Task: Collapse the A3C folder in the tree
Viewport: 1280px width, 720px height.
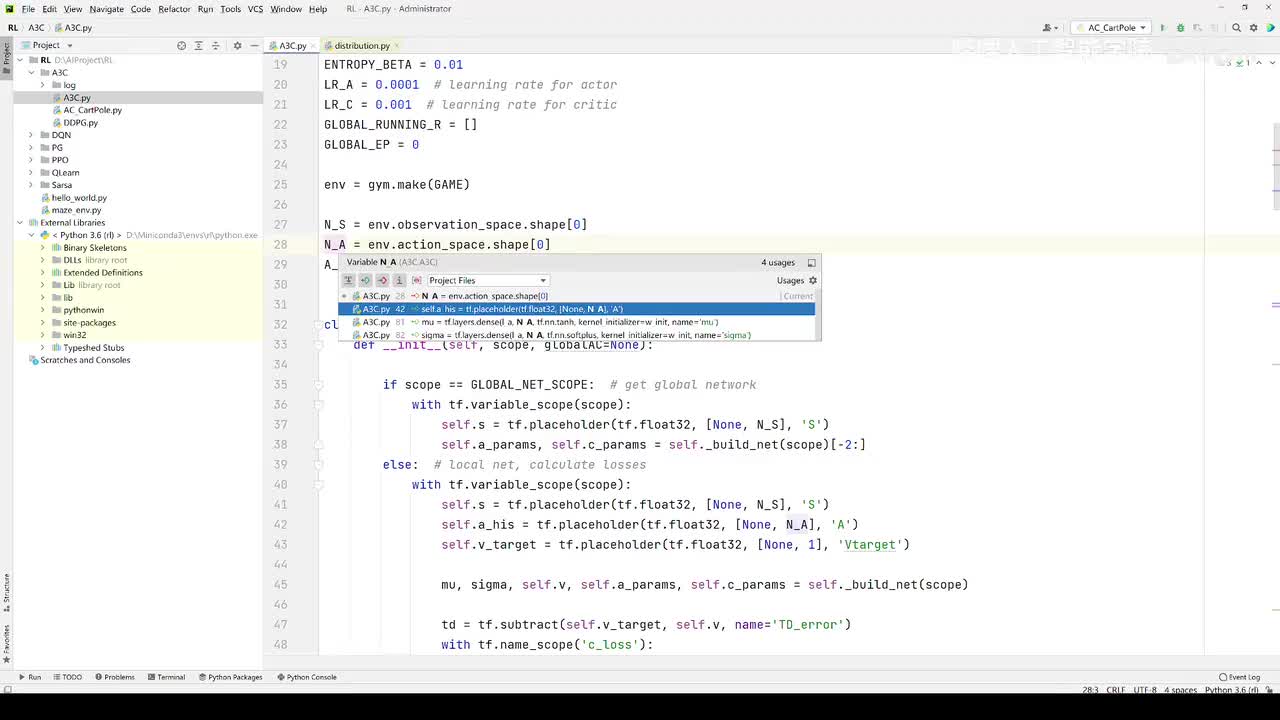Action: pos(31,72)
